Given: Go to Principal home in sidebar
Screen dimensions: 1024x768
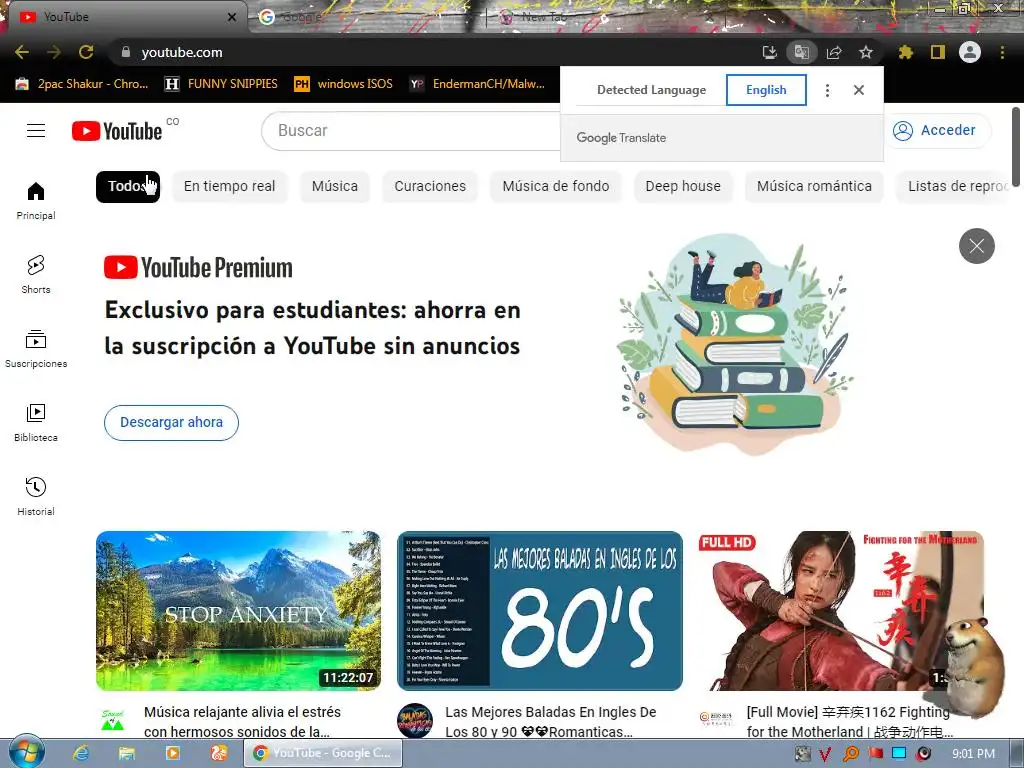Looking at the screenshot, I should click(36, 200).
